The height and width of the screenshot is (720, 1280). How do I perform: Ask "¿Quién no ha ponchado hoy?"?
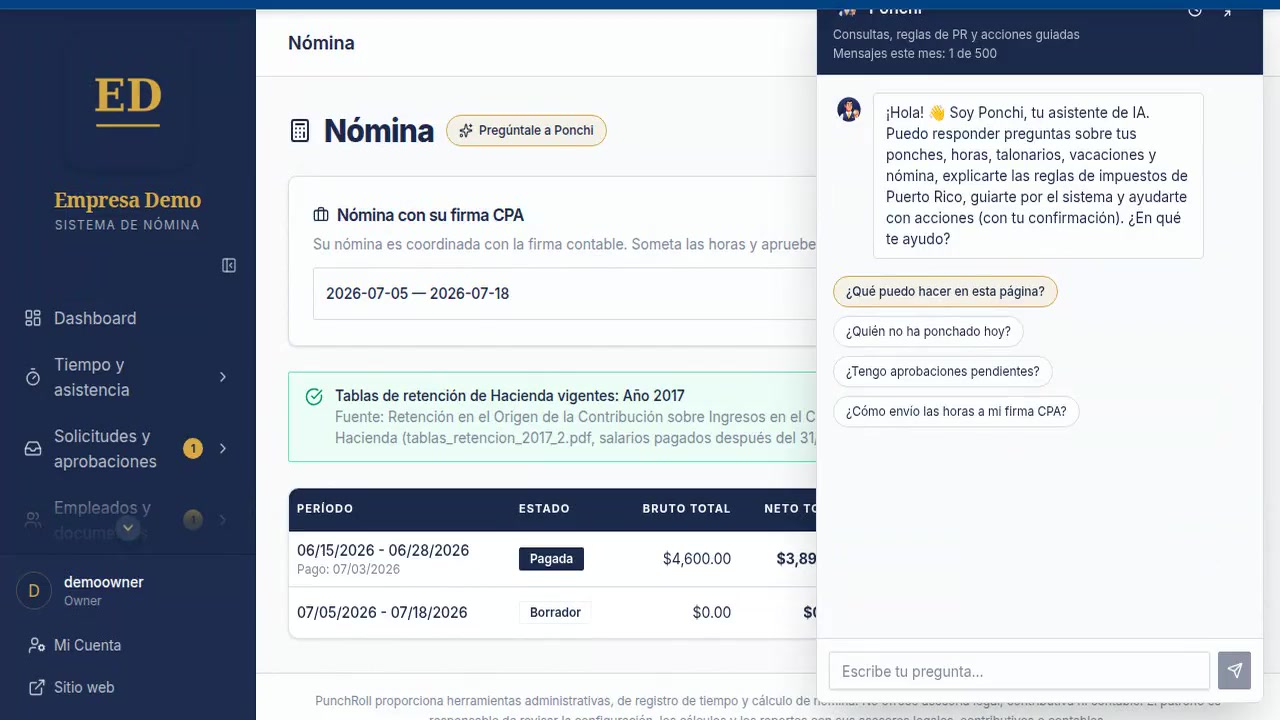coord(928,331)
